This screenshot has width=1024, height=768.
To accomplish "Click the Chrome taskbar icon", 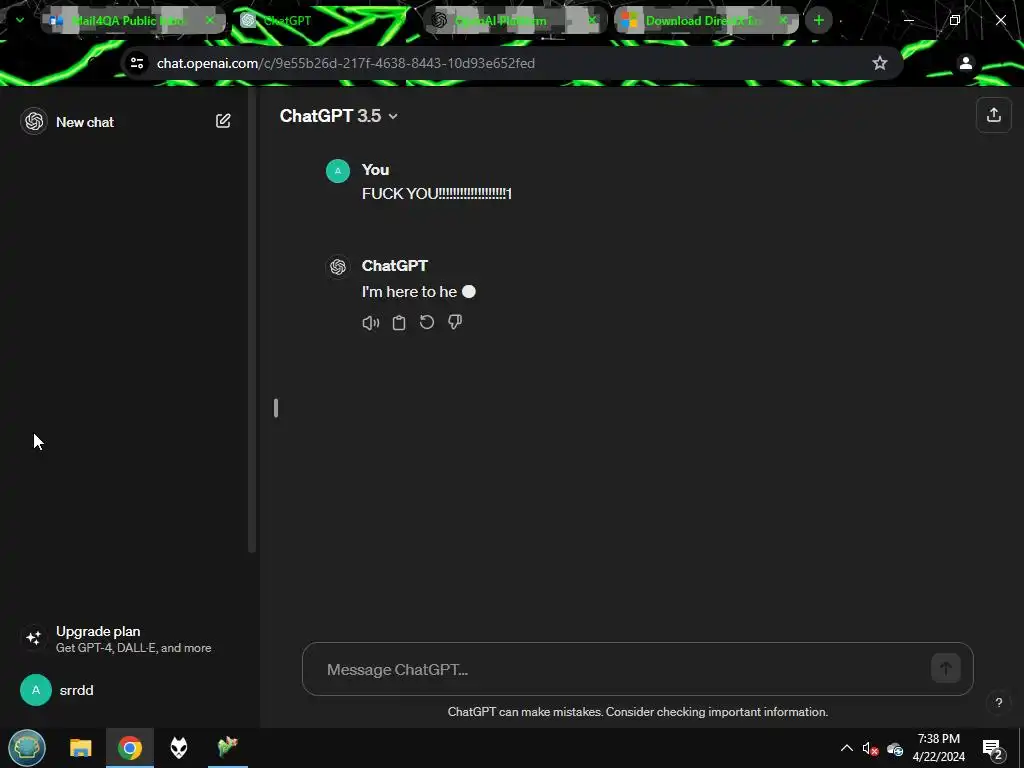I will point(130,748).
